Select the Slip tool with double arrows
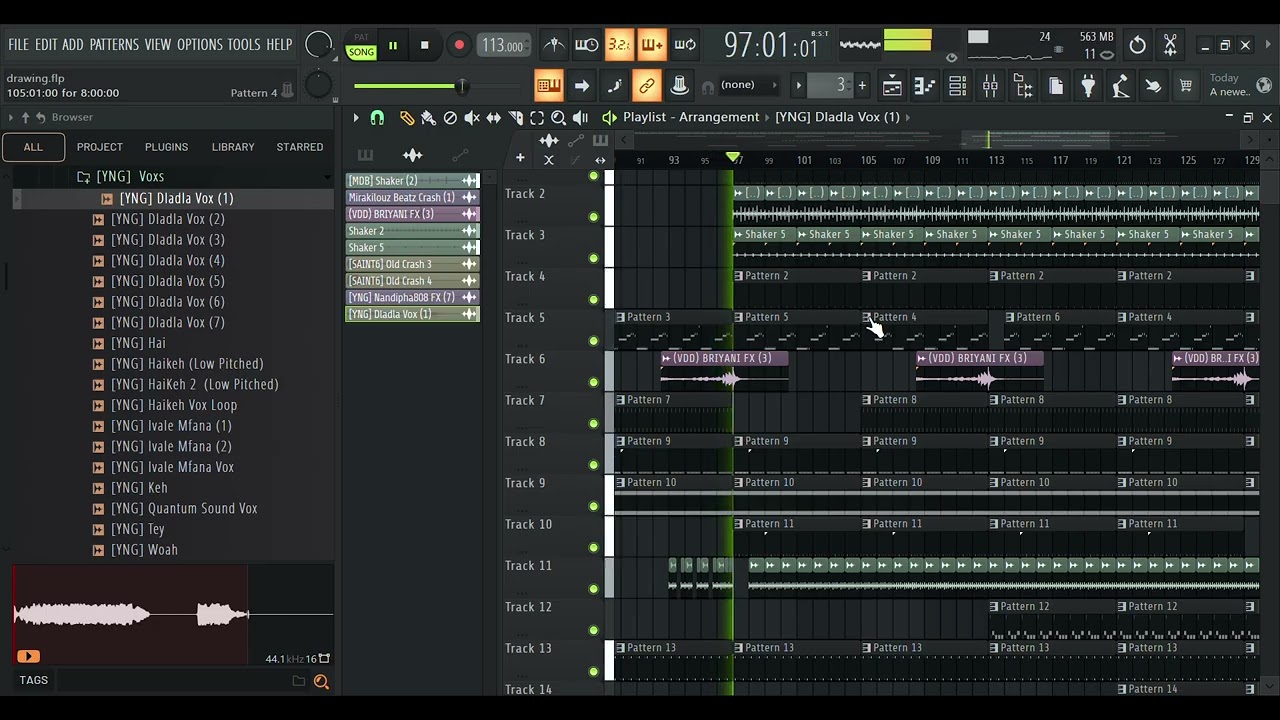 [x=494, y=118]
